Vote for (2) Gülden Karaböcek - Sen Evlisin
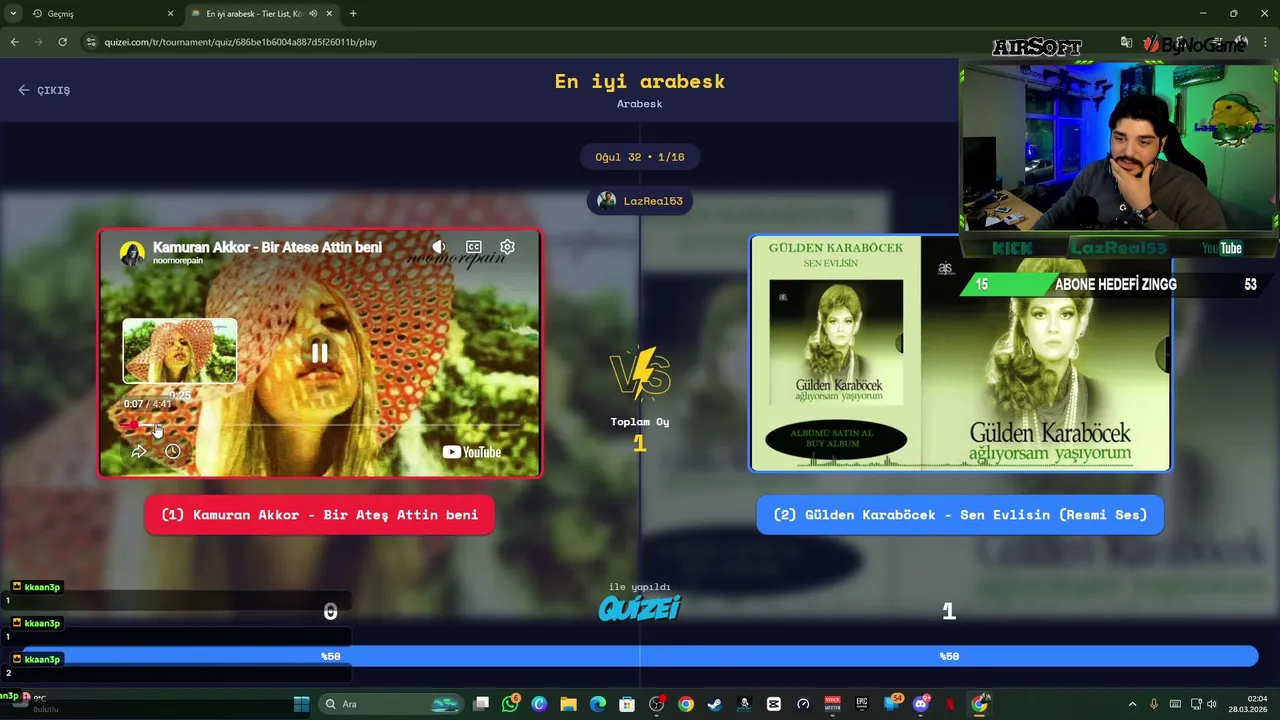 pyautogui.click(x=960, y=515)
